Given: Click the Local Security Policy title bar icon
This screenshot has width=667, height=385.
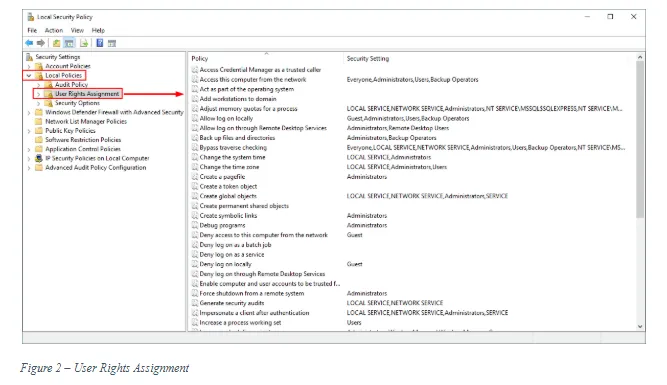Looking at the screenshot, I should tap(31, 17).
